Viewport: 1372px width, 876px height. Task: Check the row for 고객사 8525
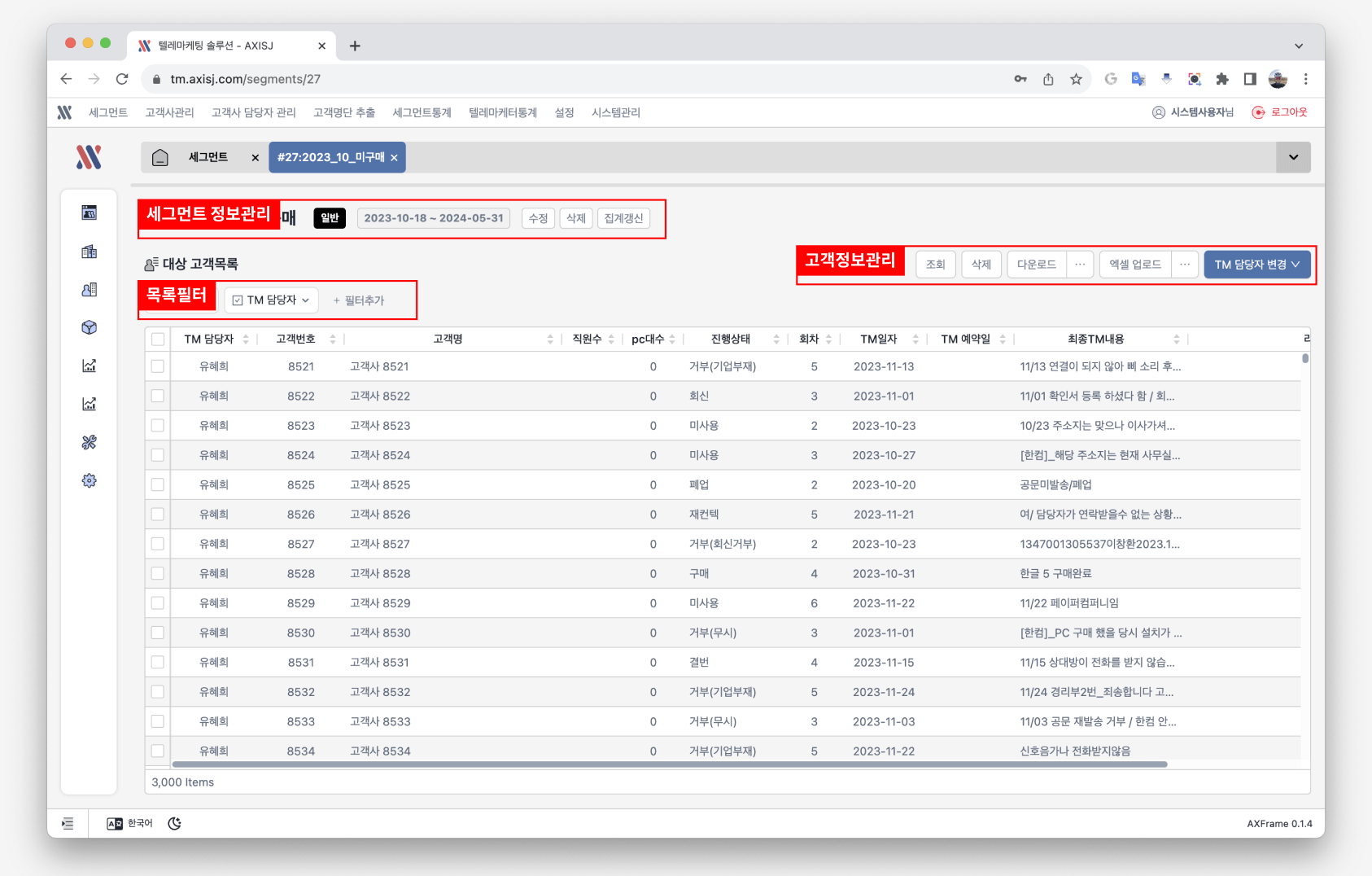point(158,484)
